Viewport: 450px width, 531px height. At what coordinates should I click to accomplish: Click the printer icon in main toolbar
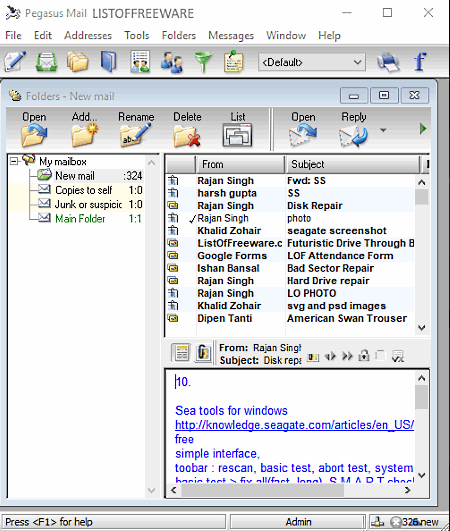388,62
